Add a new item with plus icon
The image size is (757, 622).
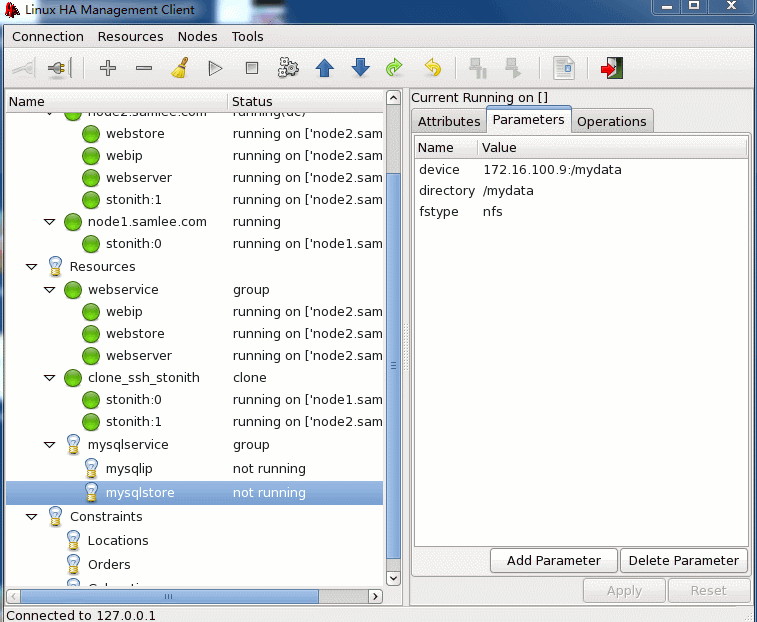point(108,68)
